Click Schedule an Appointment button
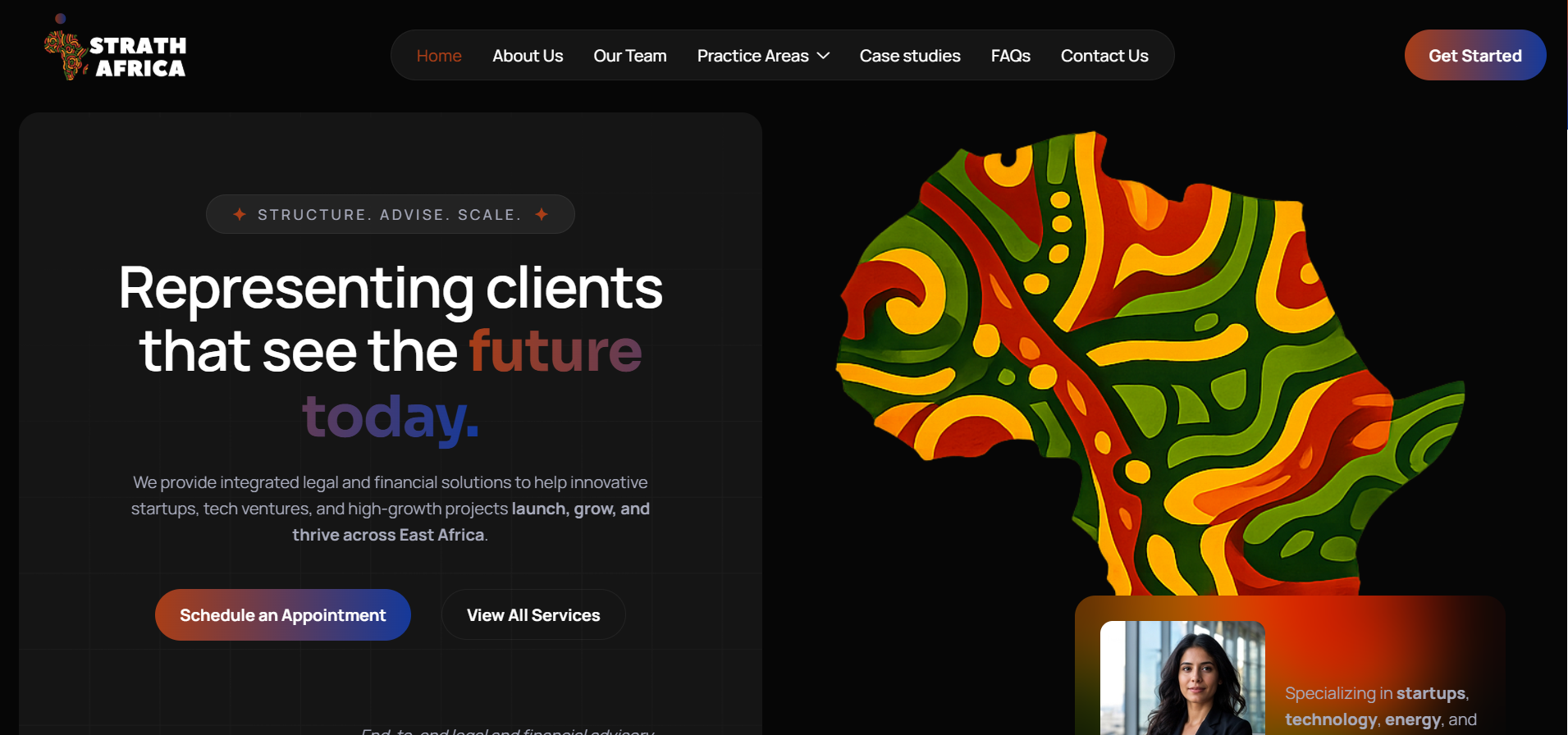The image size is (1568, 735). pos(283,614)
